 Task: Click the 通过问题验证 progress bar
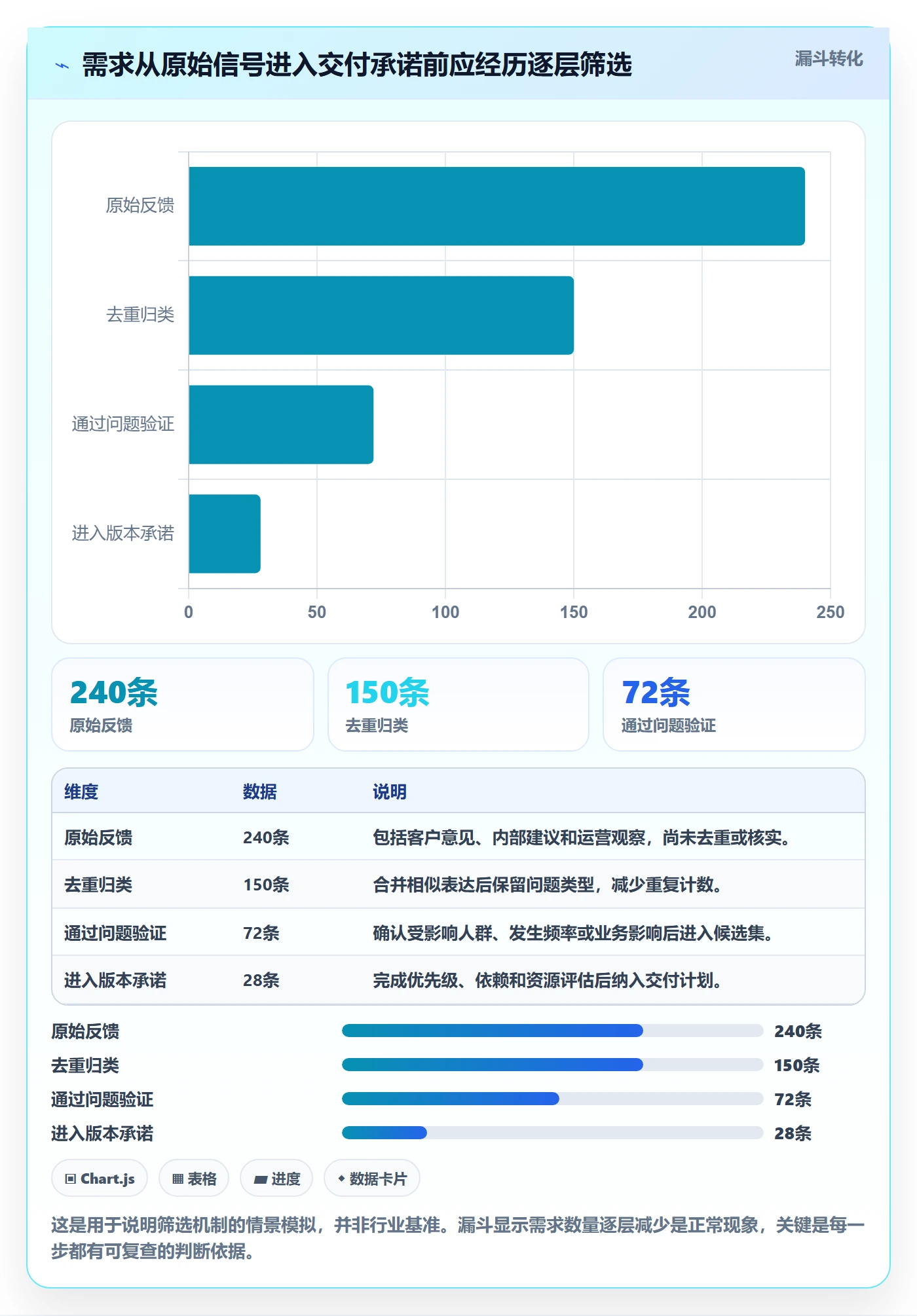[x=553, y=1099]
